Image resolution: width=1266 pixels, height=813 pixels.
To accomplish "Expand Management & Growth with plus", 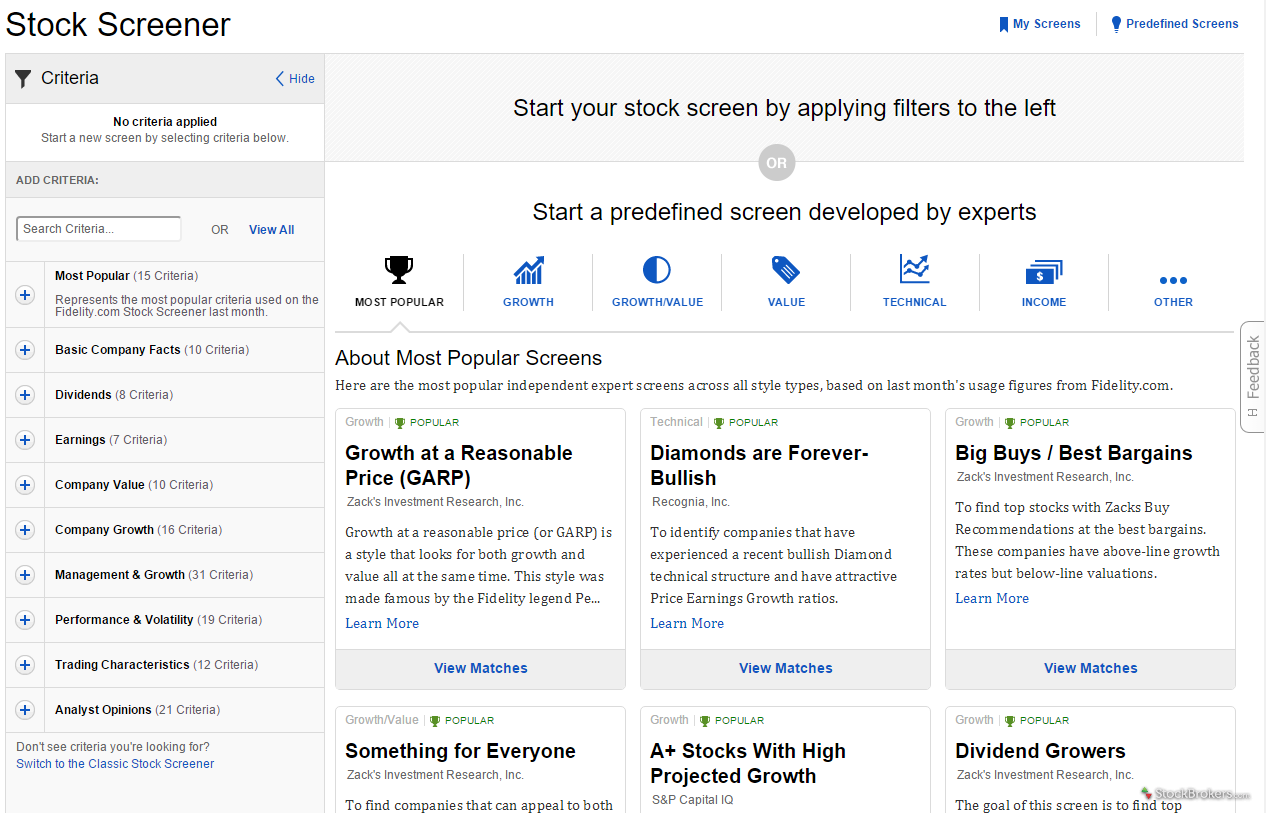I will click(25, 575).
